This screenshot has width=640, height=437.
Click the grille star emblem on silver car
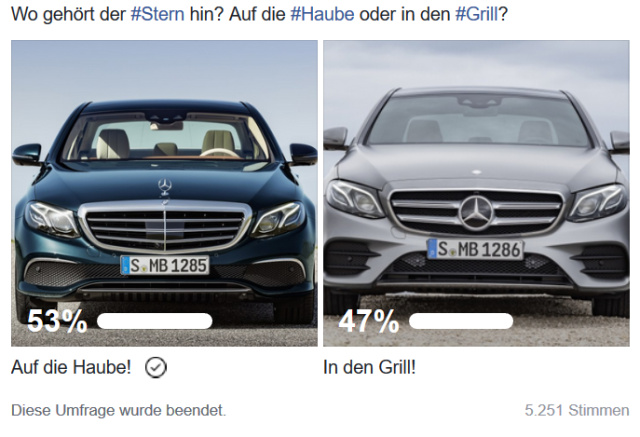[x=476, y=213]
